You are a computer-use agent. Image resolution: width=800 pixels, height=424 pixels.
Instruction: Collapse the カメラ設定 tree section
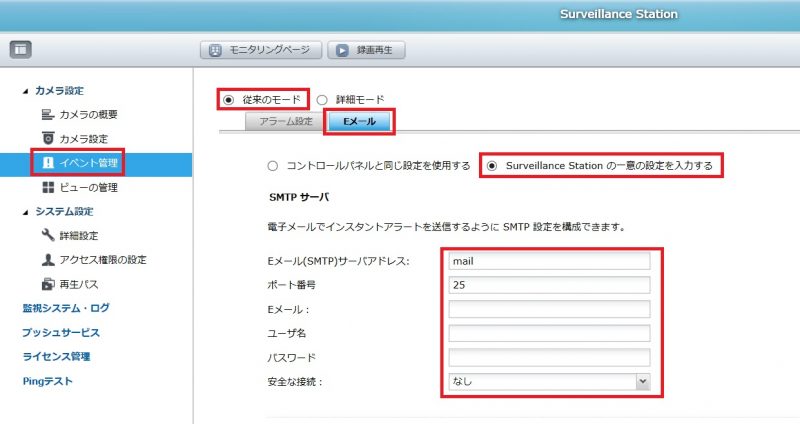point(26,91)
